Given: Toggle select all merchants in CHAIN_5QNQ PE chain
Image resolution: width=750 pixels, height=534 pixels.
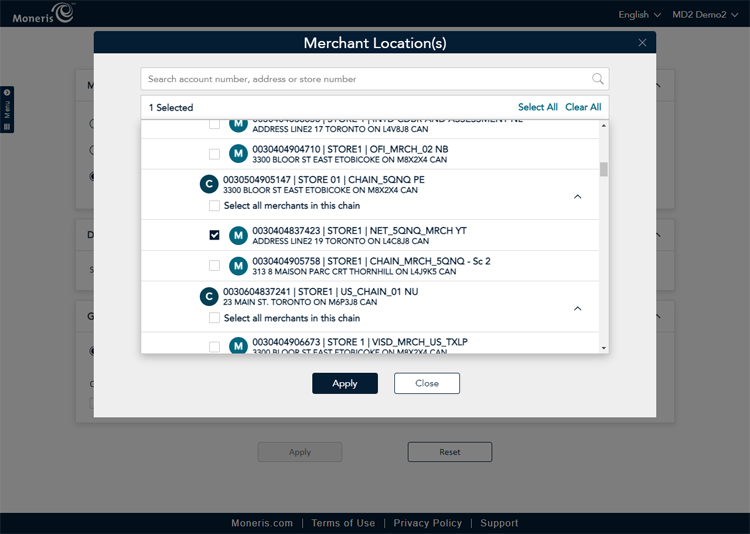Looking at the screenshot, I should tap(214, 206).
